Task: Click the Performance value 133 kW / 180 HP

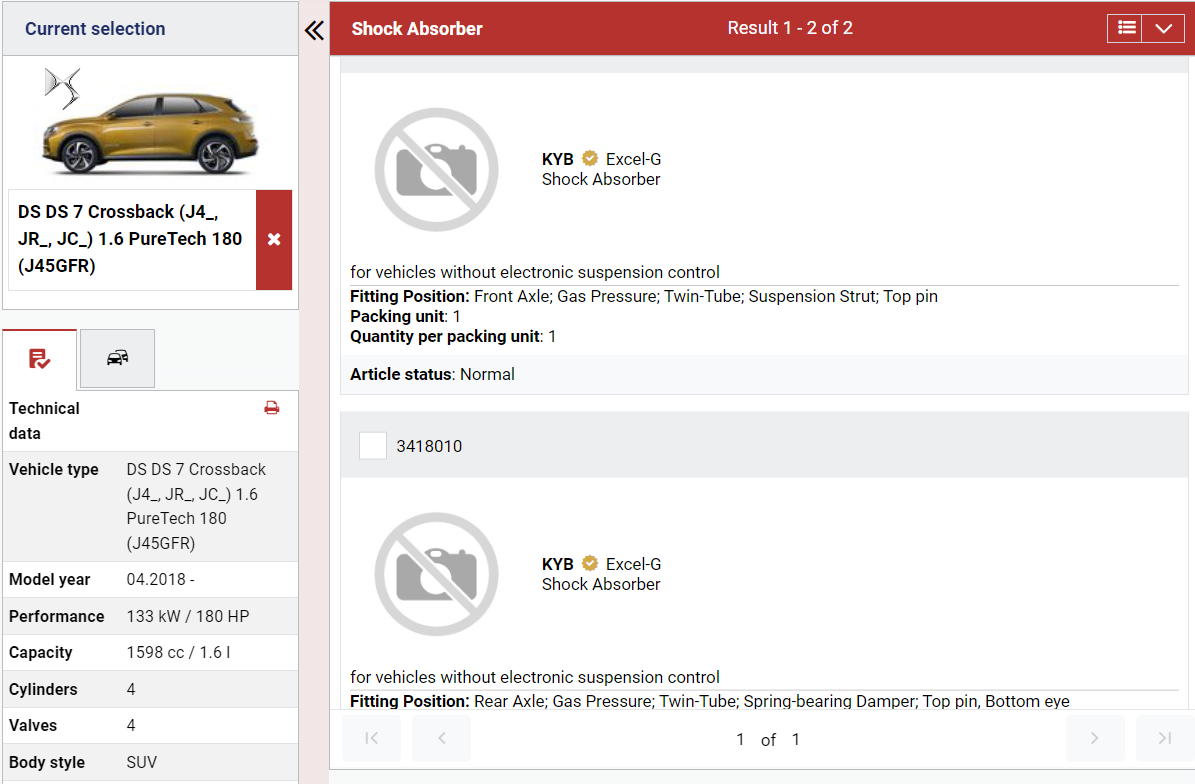Action: click(x=188, y=616)
